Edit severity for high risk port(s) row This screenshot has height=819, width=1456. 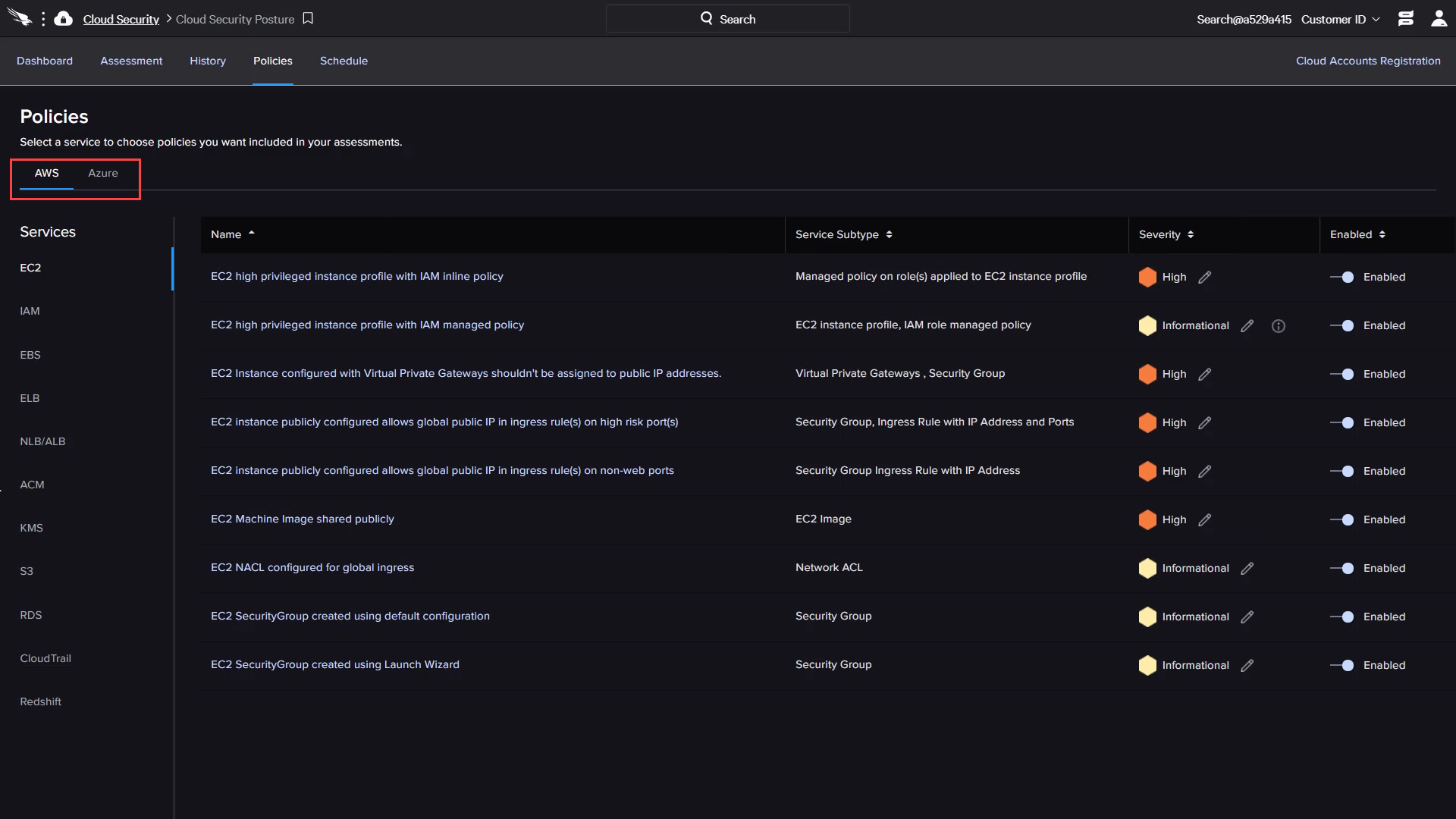coord(1204,423)
